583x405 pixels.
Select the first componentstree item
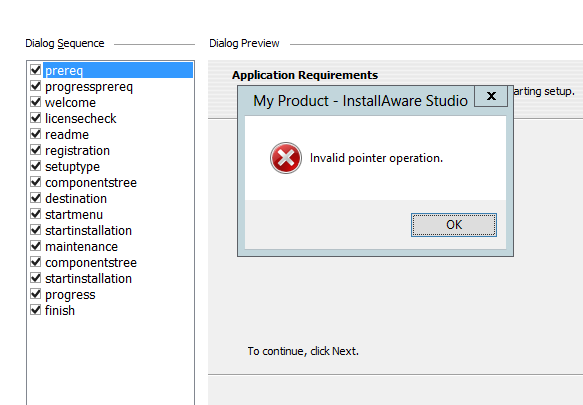coord(91,183)
